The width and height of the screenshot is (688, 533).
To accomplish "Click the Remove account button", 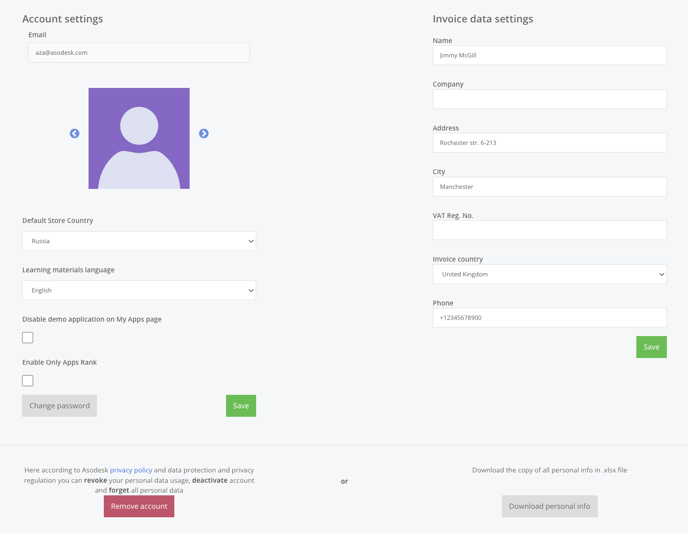I will [x=139, y=506].
